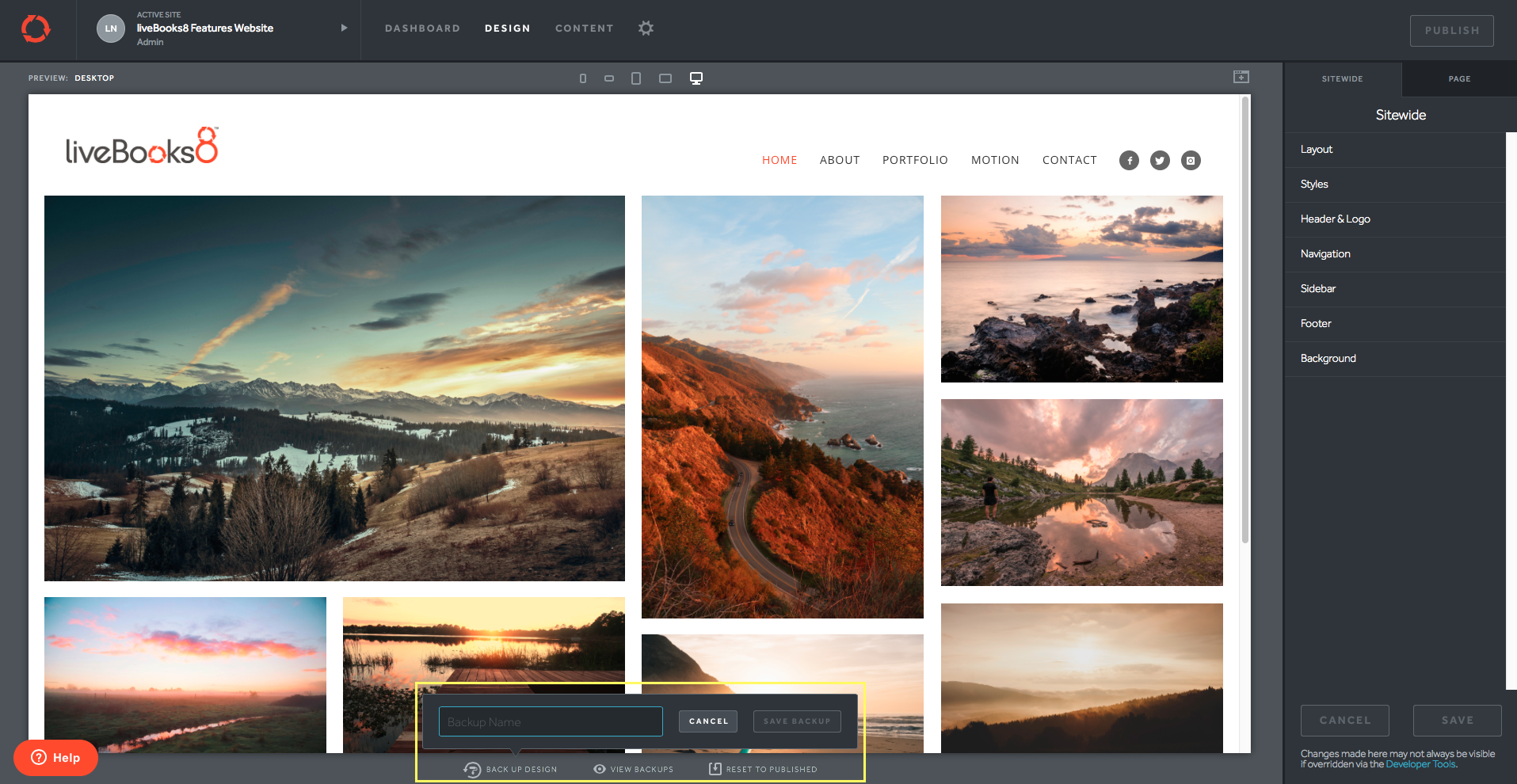Viewport: 1517px width, 784px height.
Task: Cancel the backup name dialog
Action: coord(708,721)
